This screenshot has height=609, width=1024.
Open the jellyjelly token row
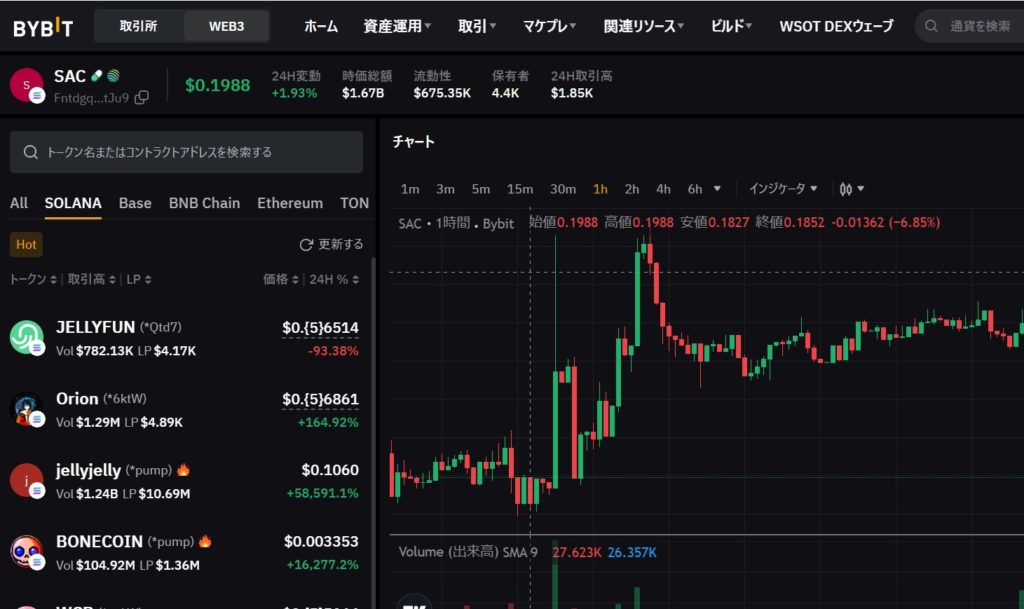coord(184,481)
